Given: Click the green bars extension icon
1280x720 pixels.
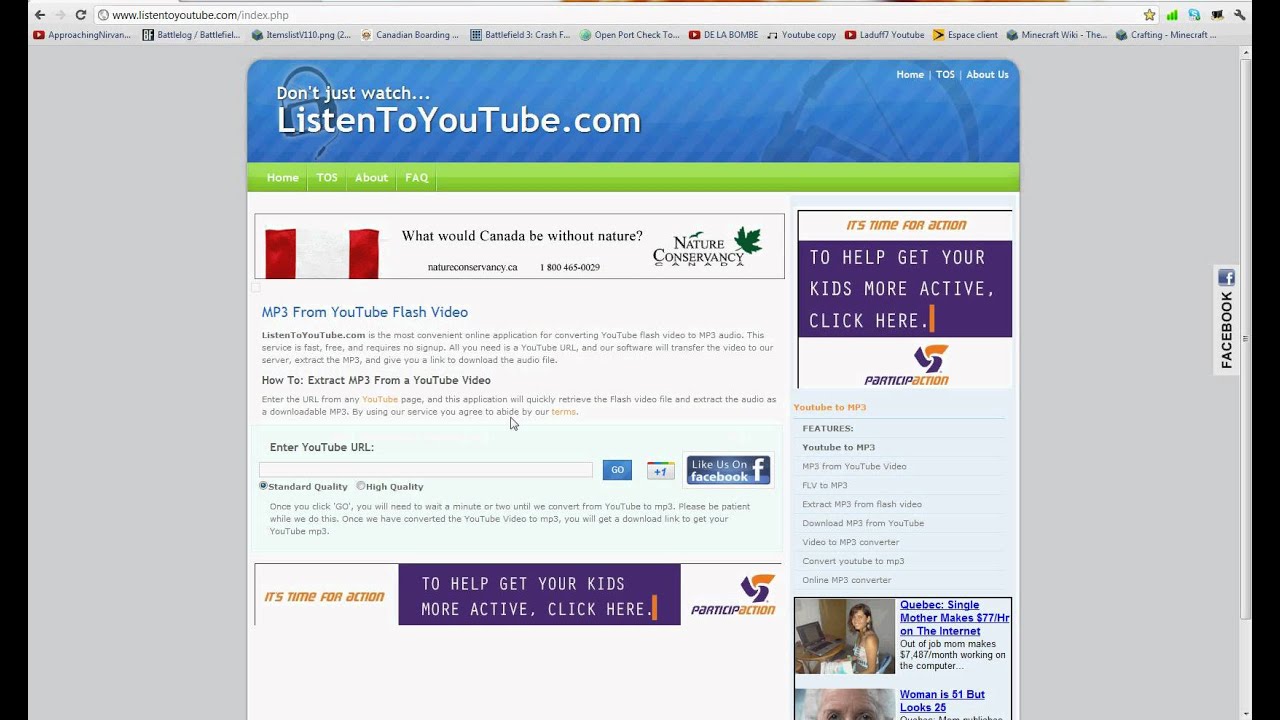Looking at the screenshot, I should [x=1172, y=15].
